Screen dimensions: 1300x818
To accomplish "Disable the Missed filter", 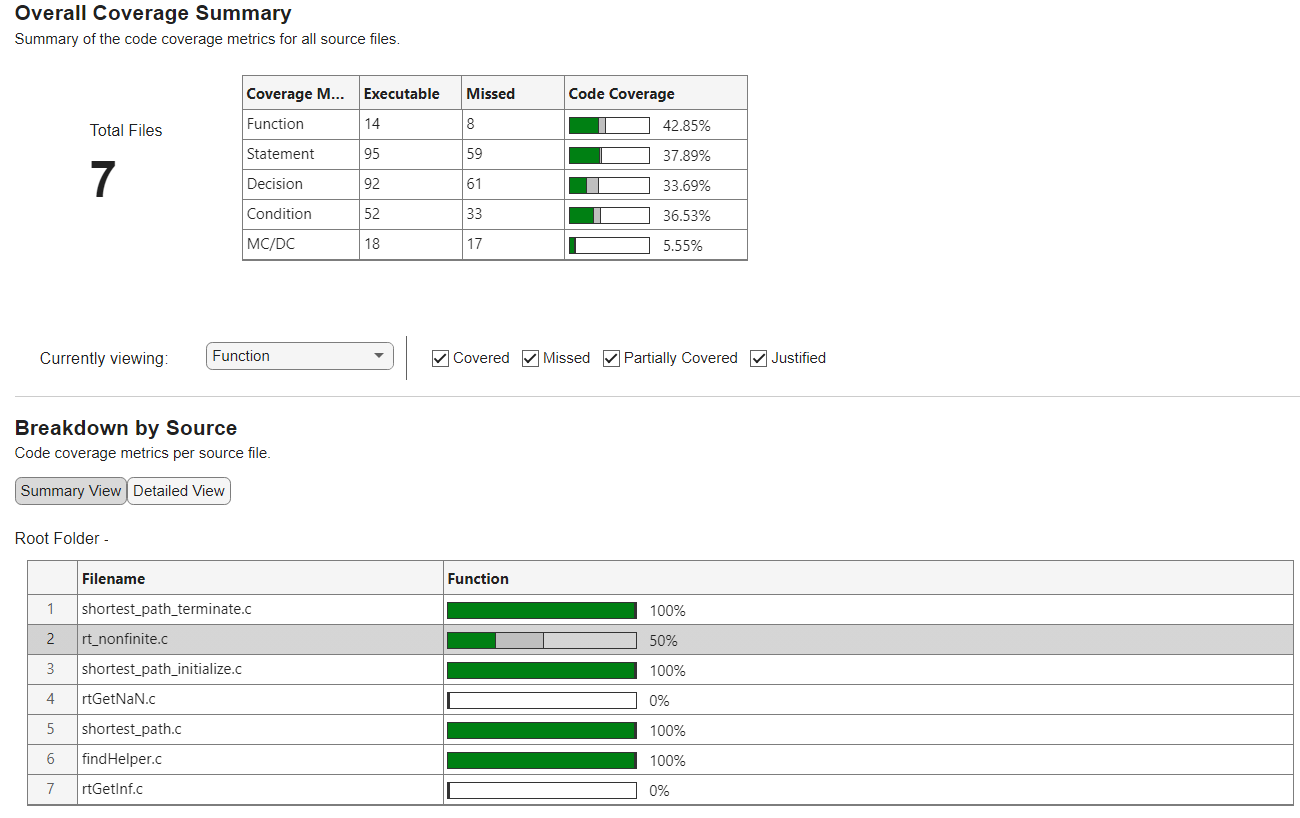I will coord(530,358).
